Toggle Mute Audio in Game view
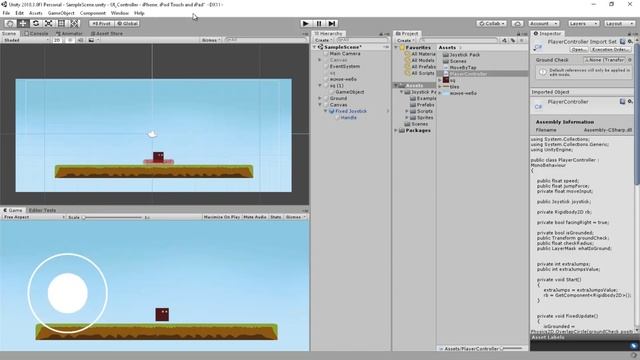The width and height of the screenshot is (640, 360). click(255, 217)
